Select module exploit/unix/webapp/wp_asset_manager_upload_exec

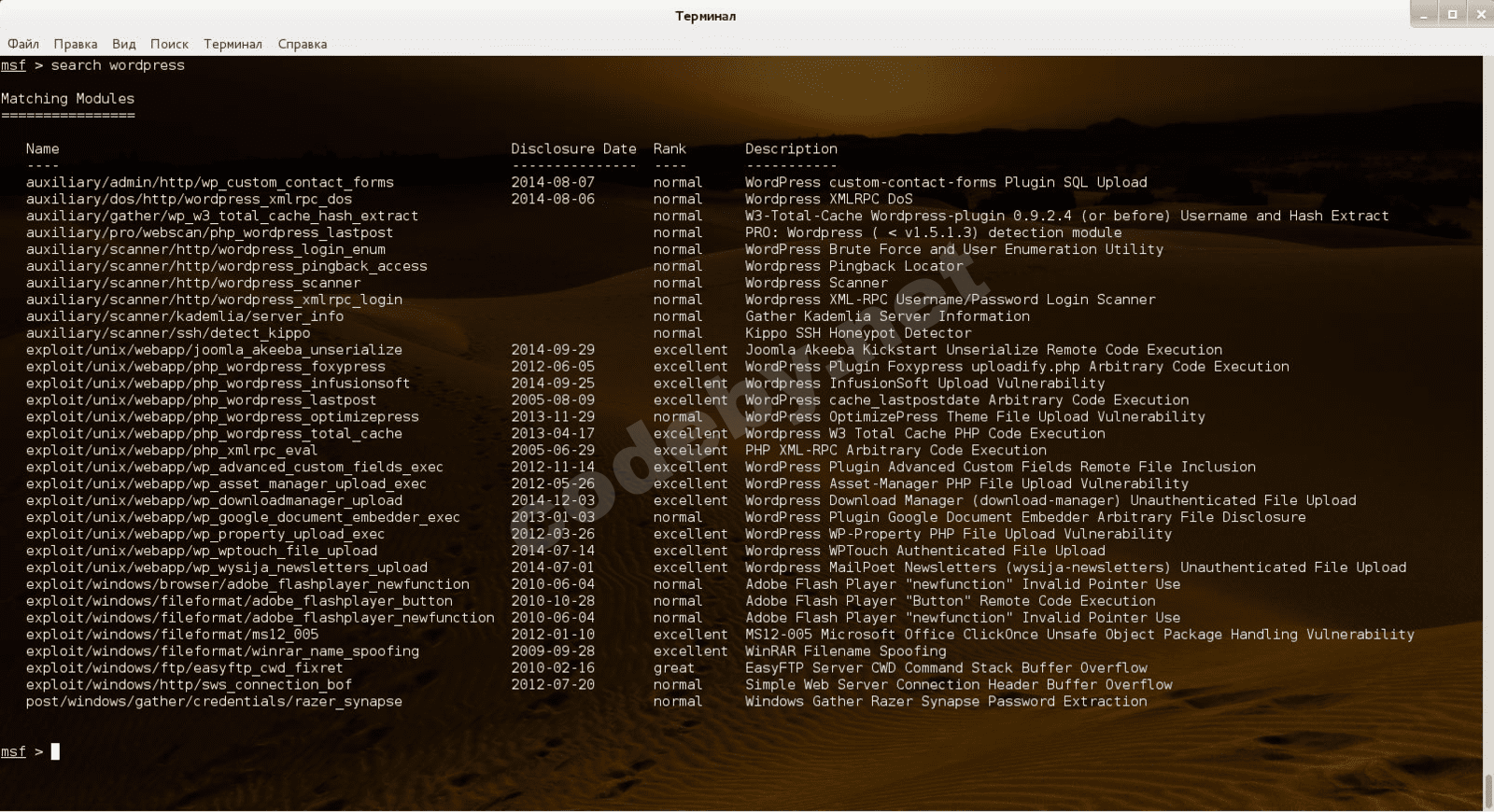226,485
